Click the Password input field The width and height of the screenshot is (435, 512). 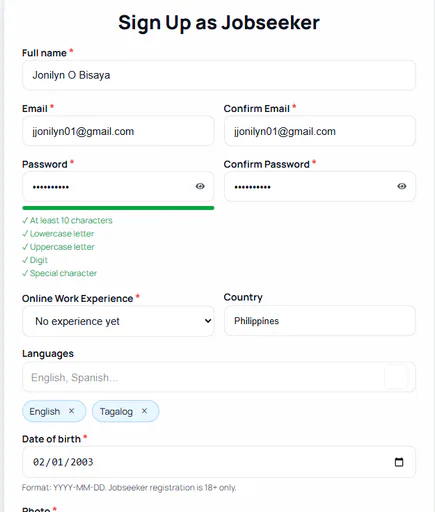(x=118, y=186)
